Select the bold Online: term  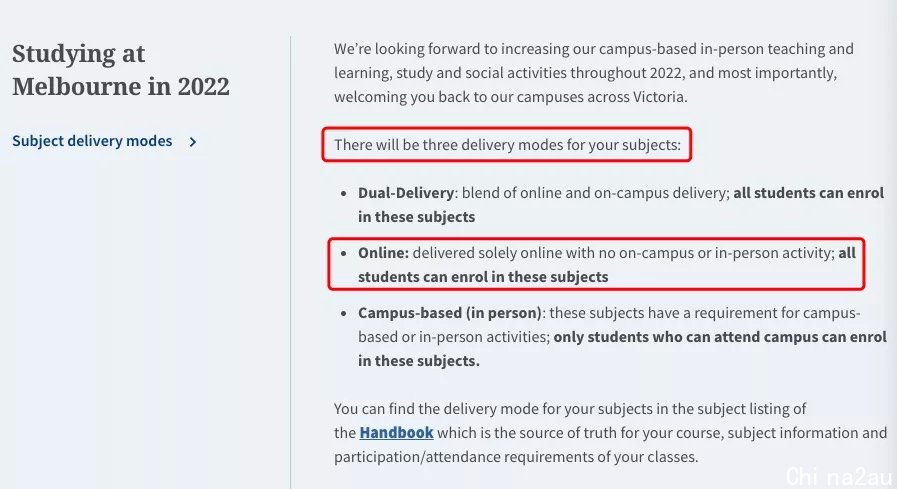point(383,253)
